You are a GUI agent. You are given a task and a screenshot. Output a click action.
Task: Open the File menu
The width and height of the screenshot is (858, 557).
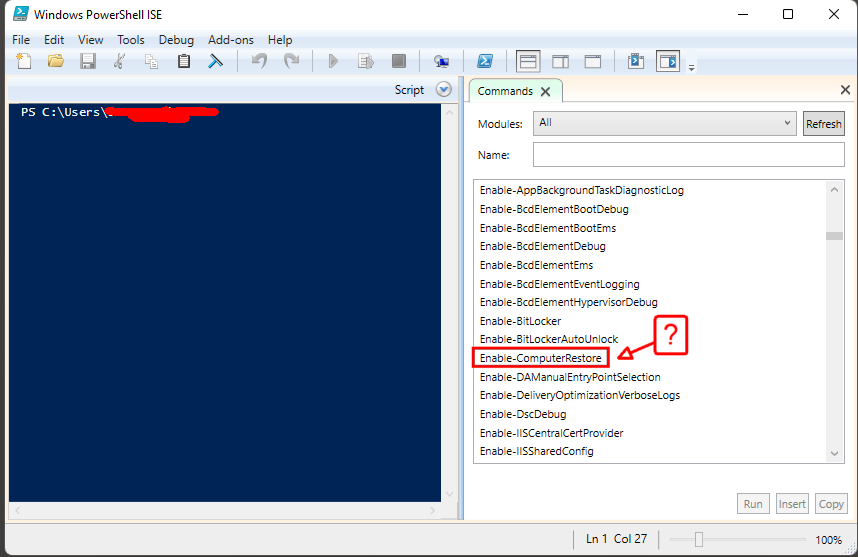click(x=21, y=40)
